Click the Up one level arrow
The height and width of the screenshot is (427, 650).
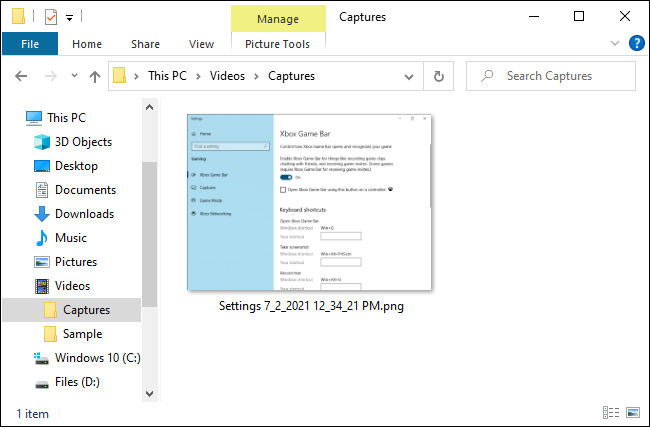pos(95,76)
